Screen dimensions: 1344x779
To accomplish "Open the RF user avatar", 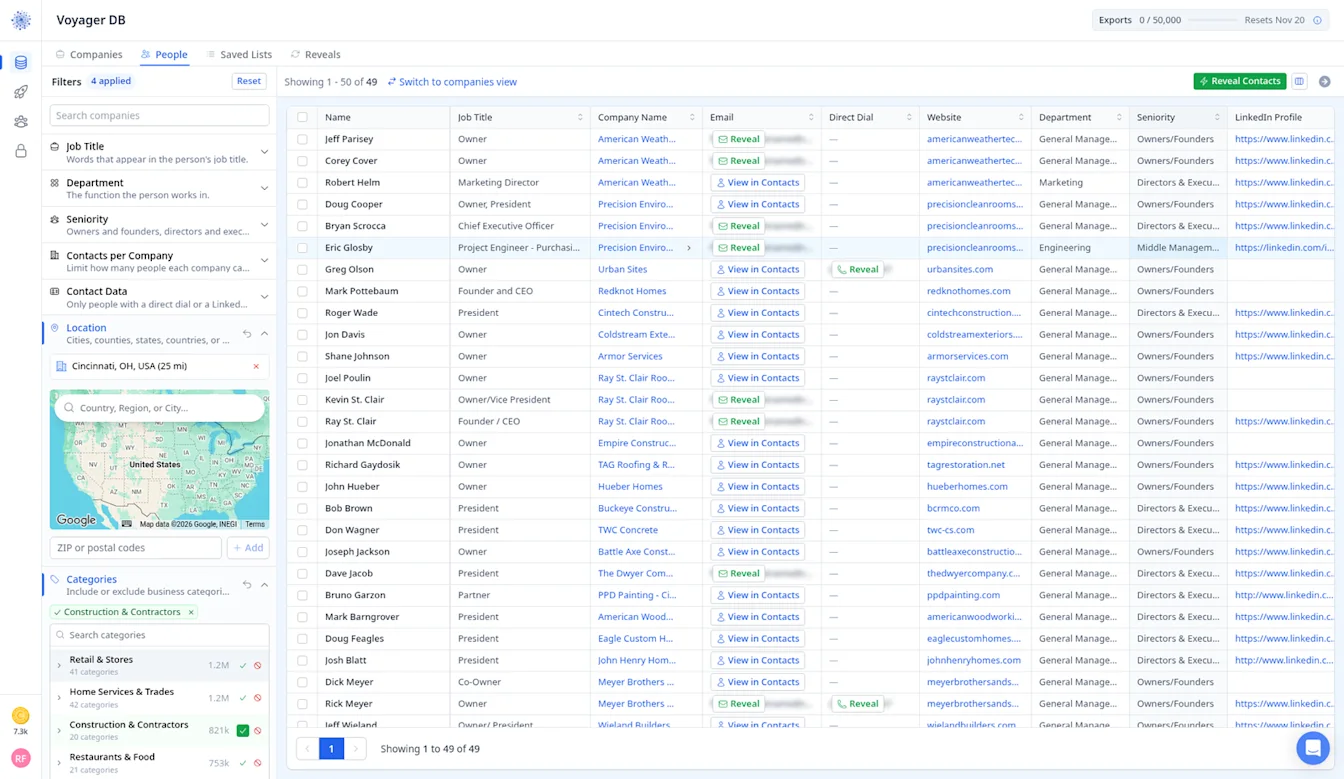I will tap(20, 758).
